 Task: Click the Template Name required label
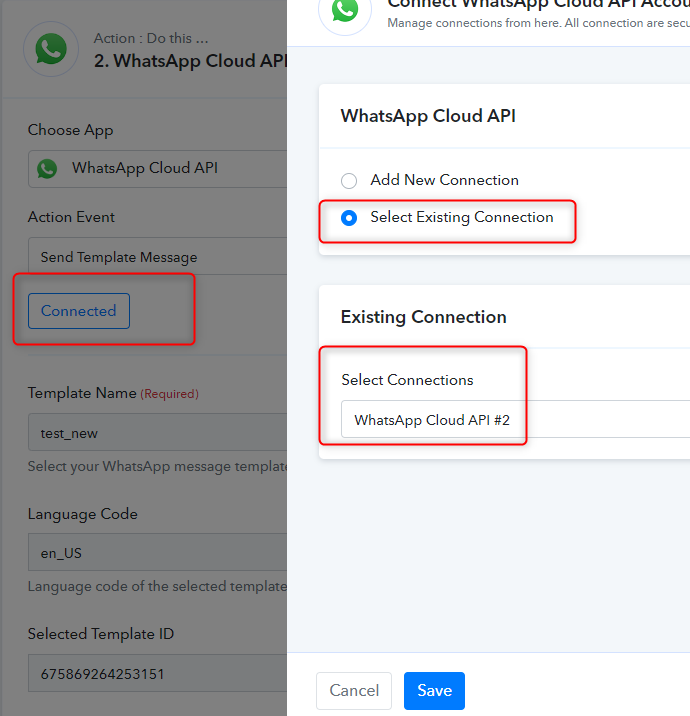[x=113, y=393]
